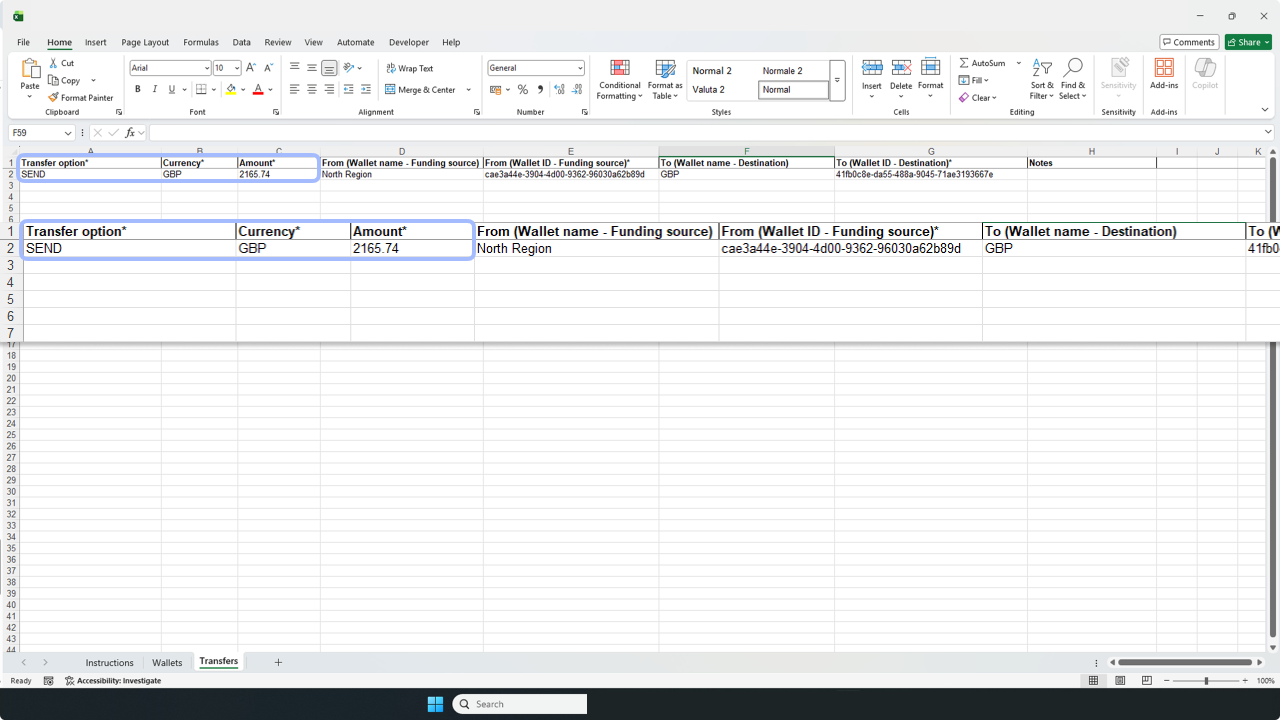Open the font size dropdown showing 10
The height and width of the screenshot is (720, 1280).
(x=237, y=68)
